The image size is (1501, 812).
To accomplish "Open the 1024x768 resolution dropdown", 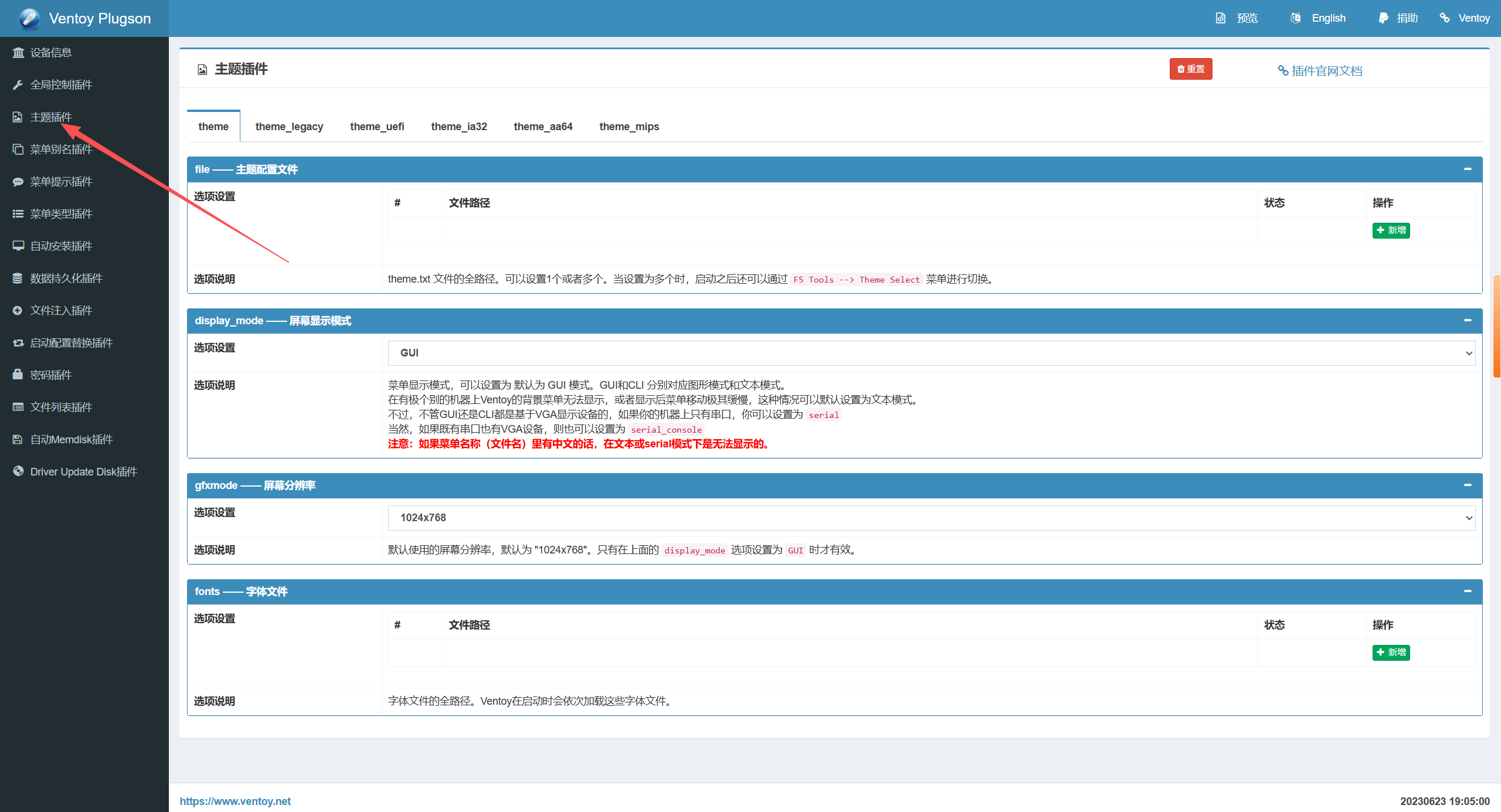I will 931,518.
